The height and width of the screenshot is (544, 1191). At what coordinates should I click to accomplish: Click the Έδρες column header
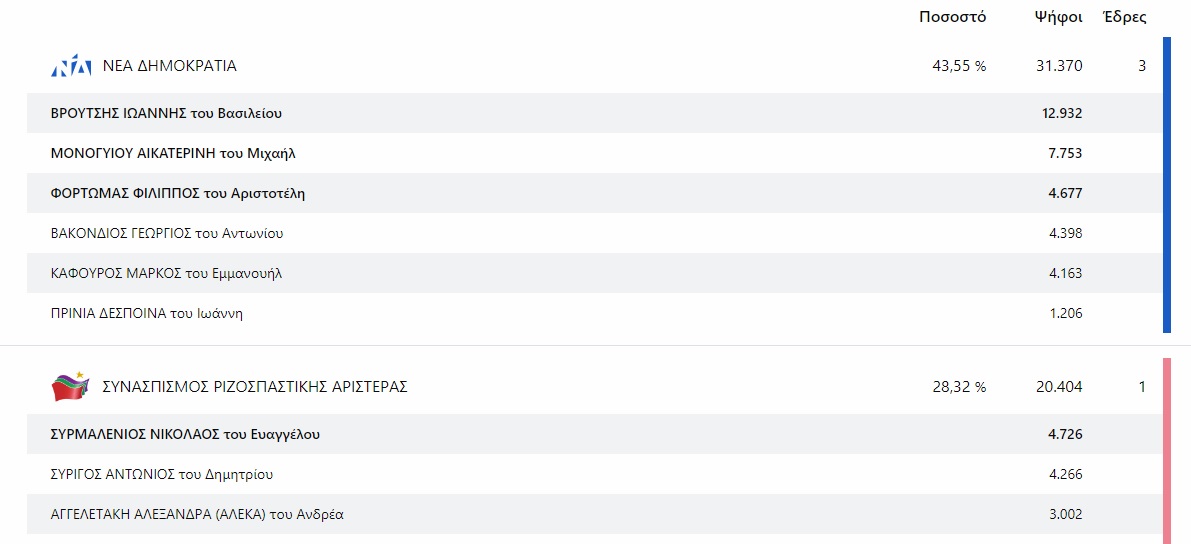1124,17
